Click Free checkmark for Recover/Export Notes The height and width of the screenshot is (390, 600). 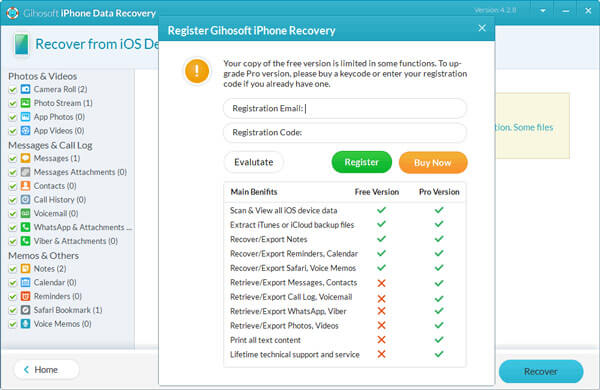coord(381,239)
